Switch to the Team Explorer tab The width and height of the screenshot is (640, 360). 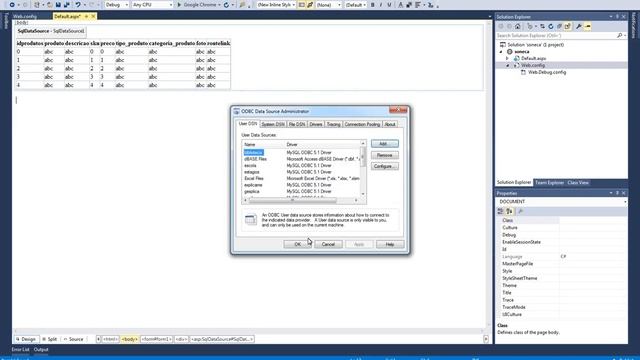(x=549, y=182)
